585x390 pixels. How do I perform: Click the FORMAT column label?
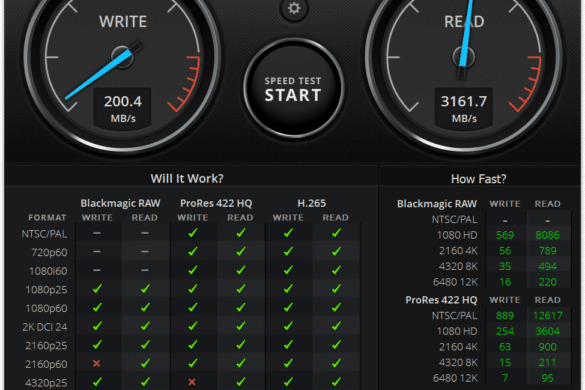47,218
